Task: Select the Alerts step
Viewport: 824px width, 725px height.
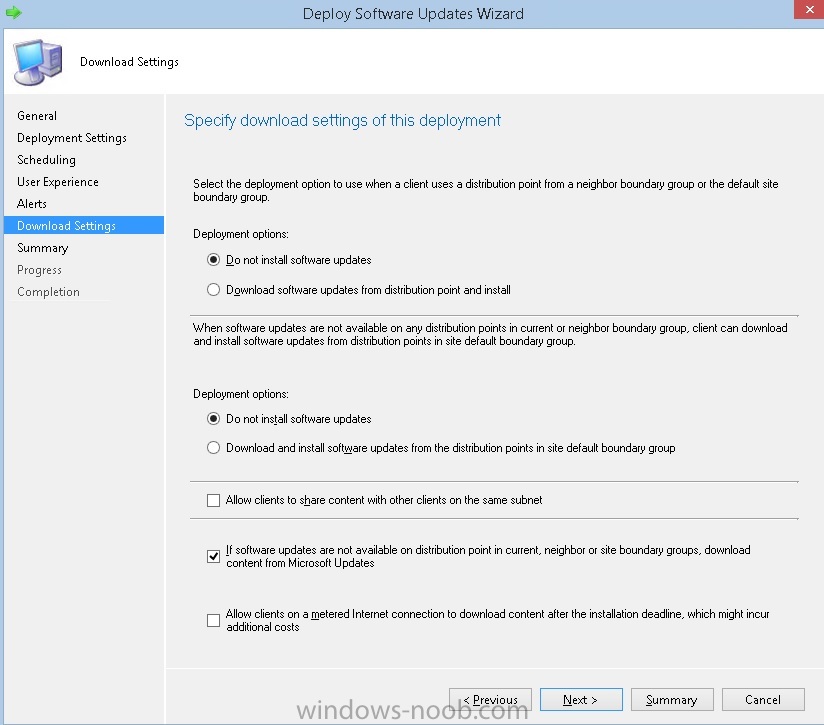Action: (x=32, y=204)
